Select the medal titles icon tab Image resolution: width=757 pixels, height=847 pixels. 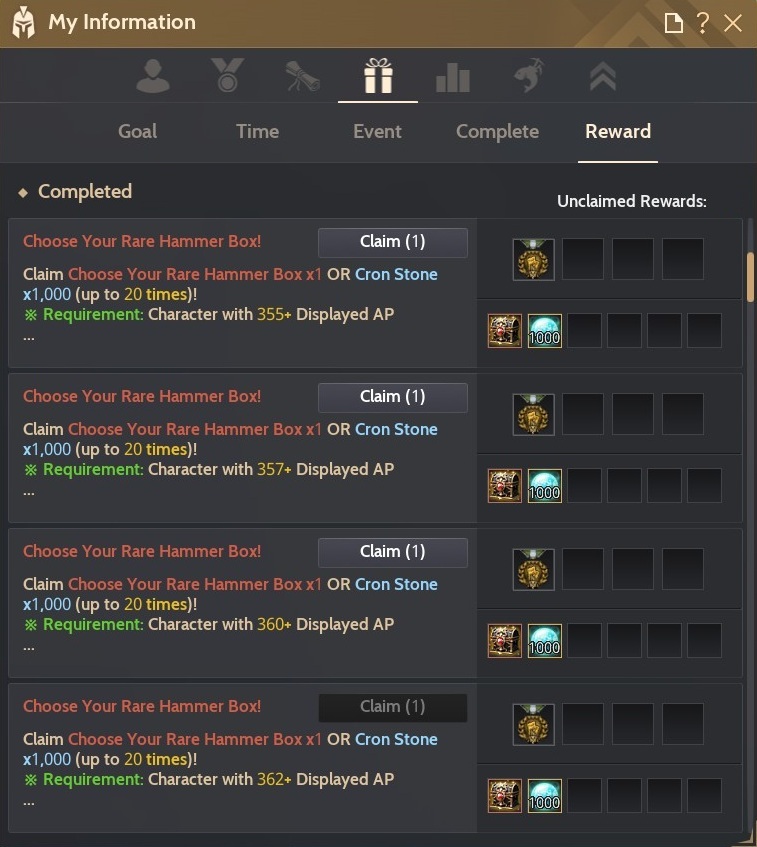(227, 75)
